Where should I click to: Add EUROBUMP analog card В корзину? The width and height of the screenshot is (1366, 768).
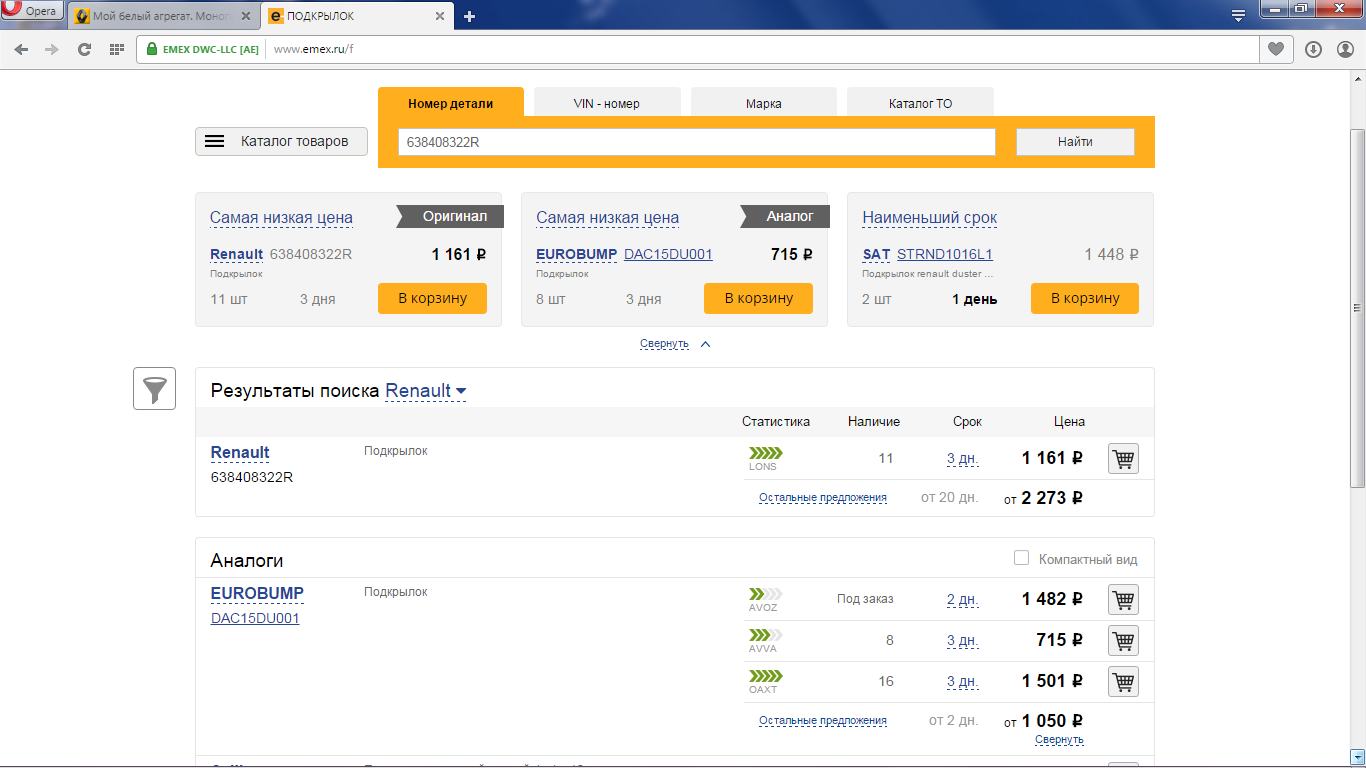pos(758,298)
